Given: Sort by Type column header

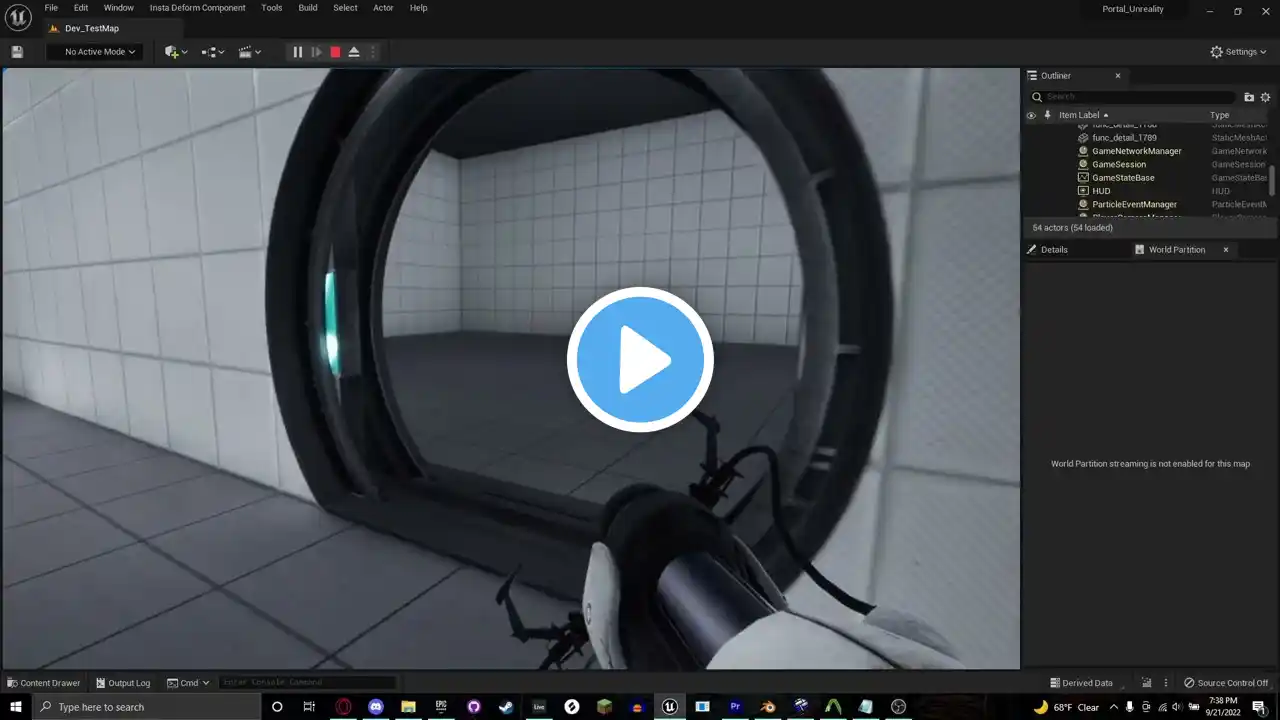Looking at the screenshot, I should [x=1220, y=115].
